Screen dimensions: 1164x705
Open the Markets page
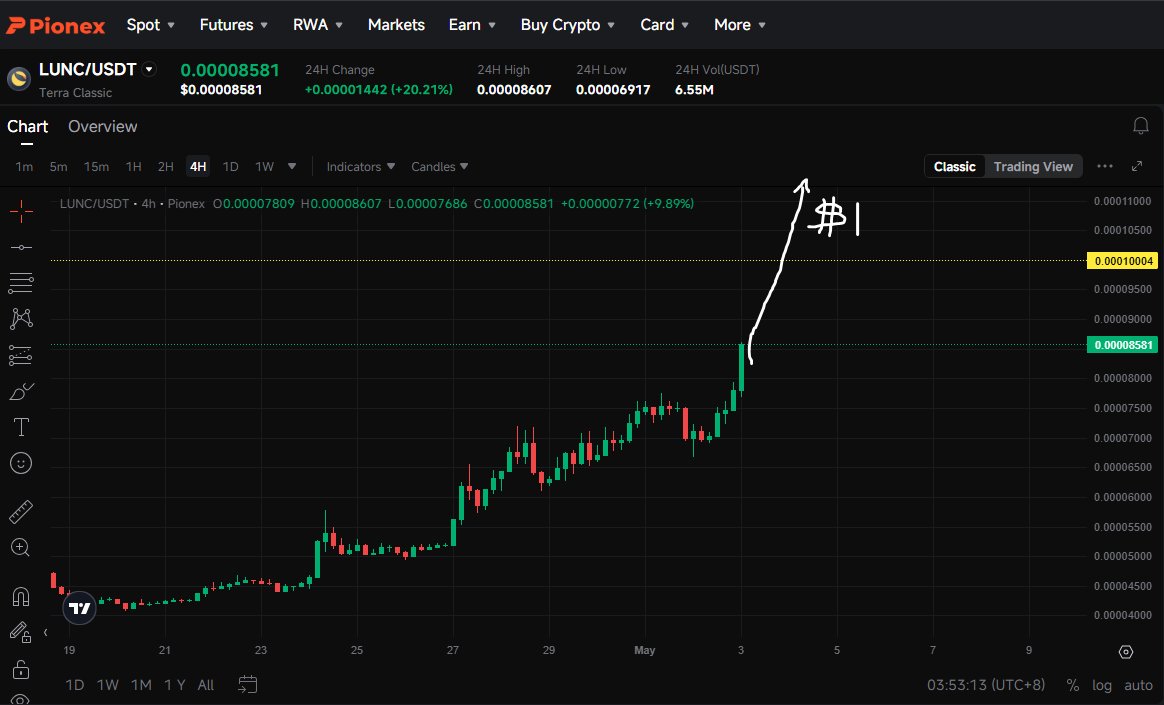pos(396,24)
